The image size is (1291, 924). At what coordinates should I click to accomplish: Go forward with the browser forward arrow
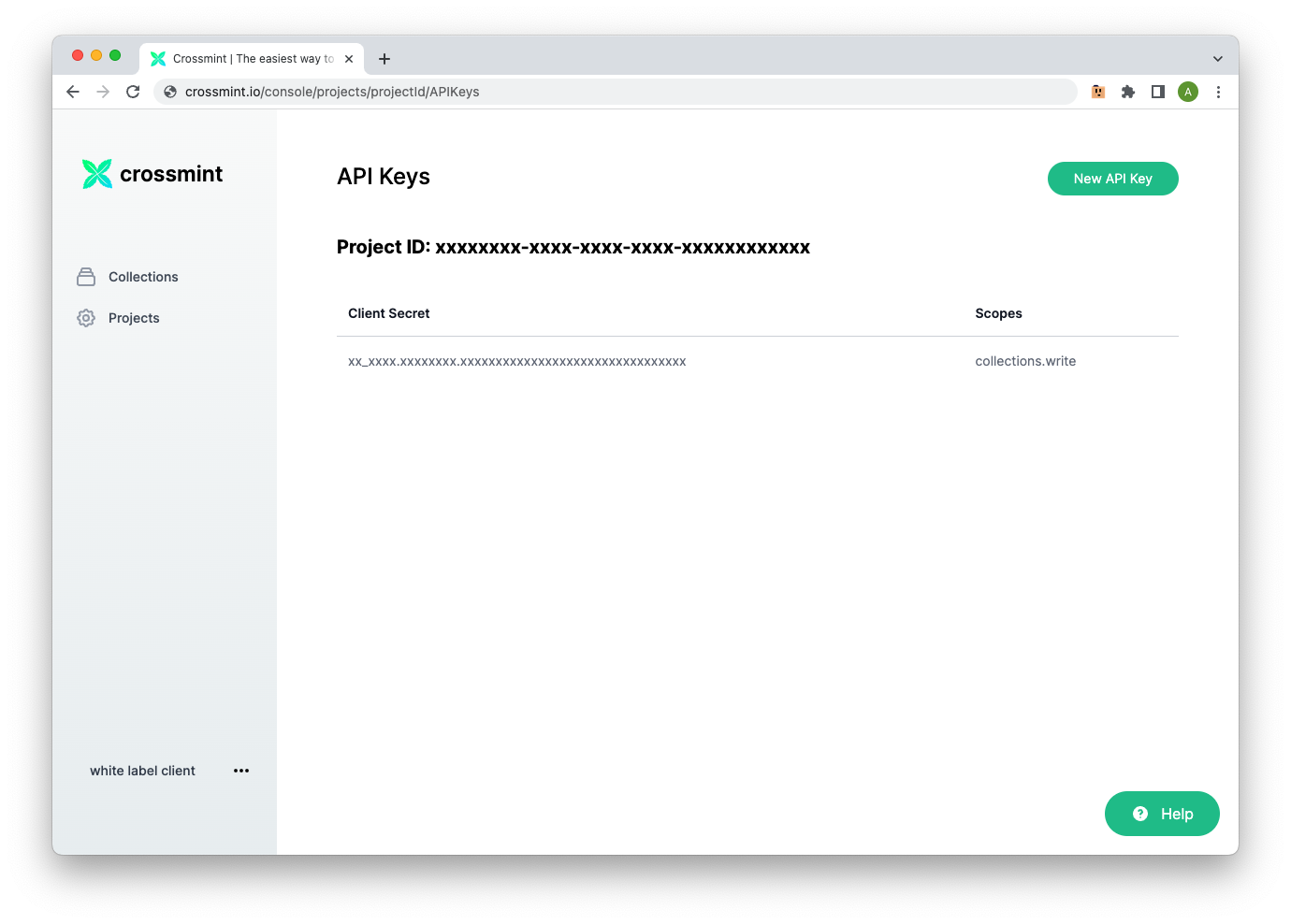[x=103, y=92]
